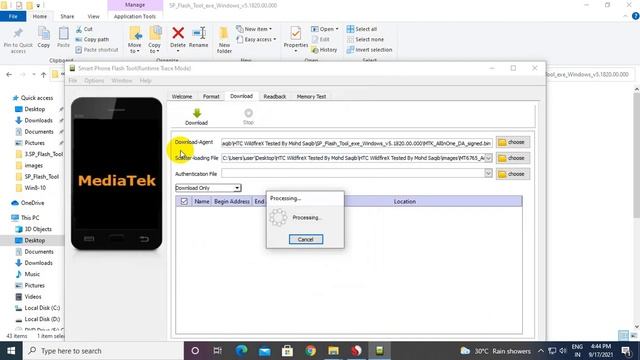Cancel the Processing dialog
The image size is (640, 360).
coord(306,239)
